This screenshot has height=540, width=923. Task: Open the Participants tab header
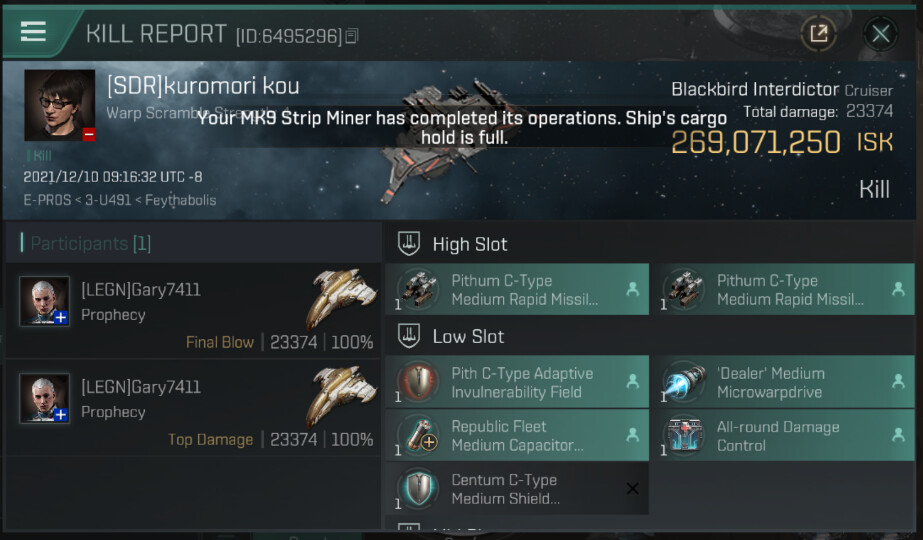[x=88, y=243]
